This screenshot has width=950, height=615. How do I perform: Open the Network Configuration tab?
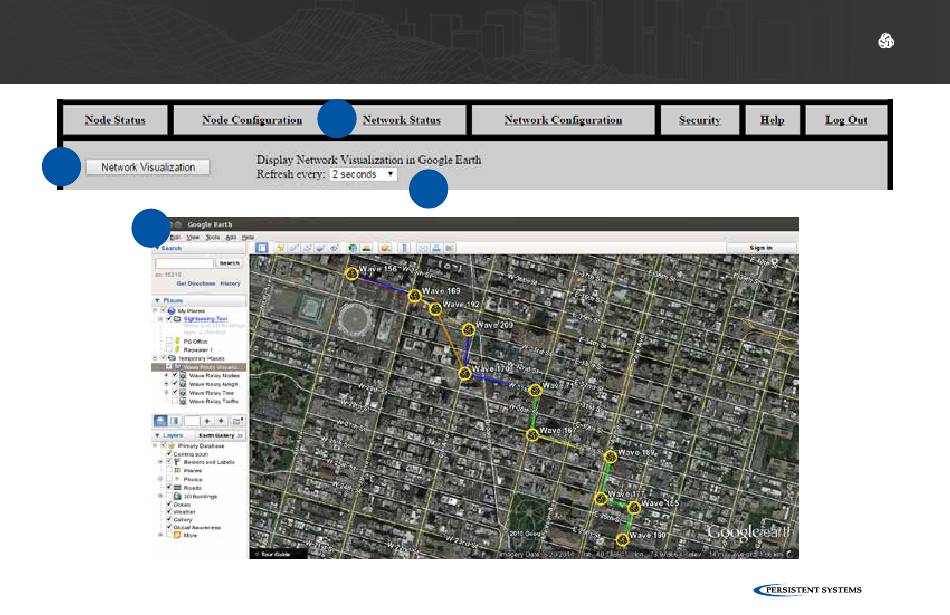tap(563, 120)
